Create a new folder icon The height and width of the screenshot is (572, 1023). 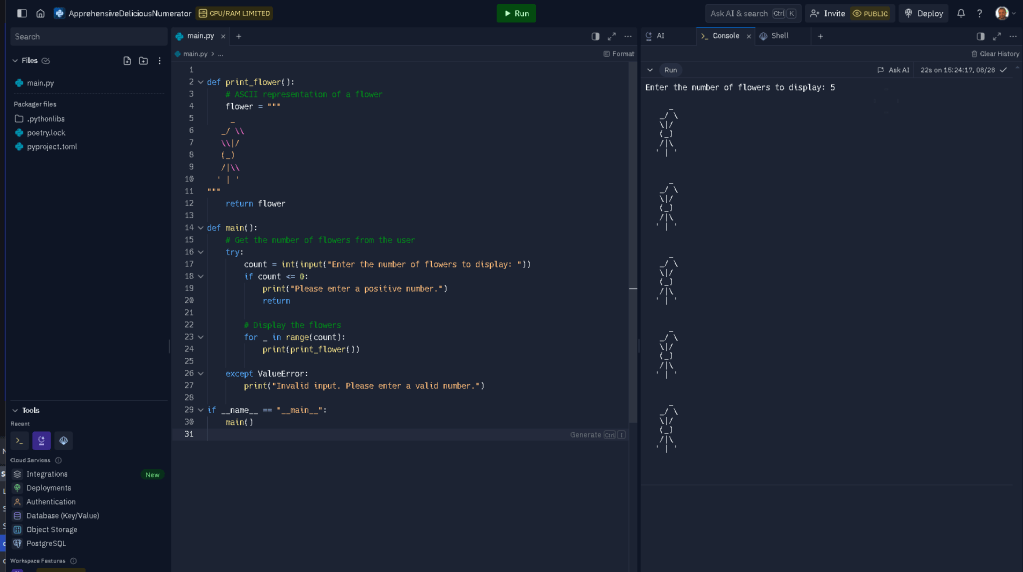144,61
